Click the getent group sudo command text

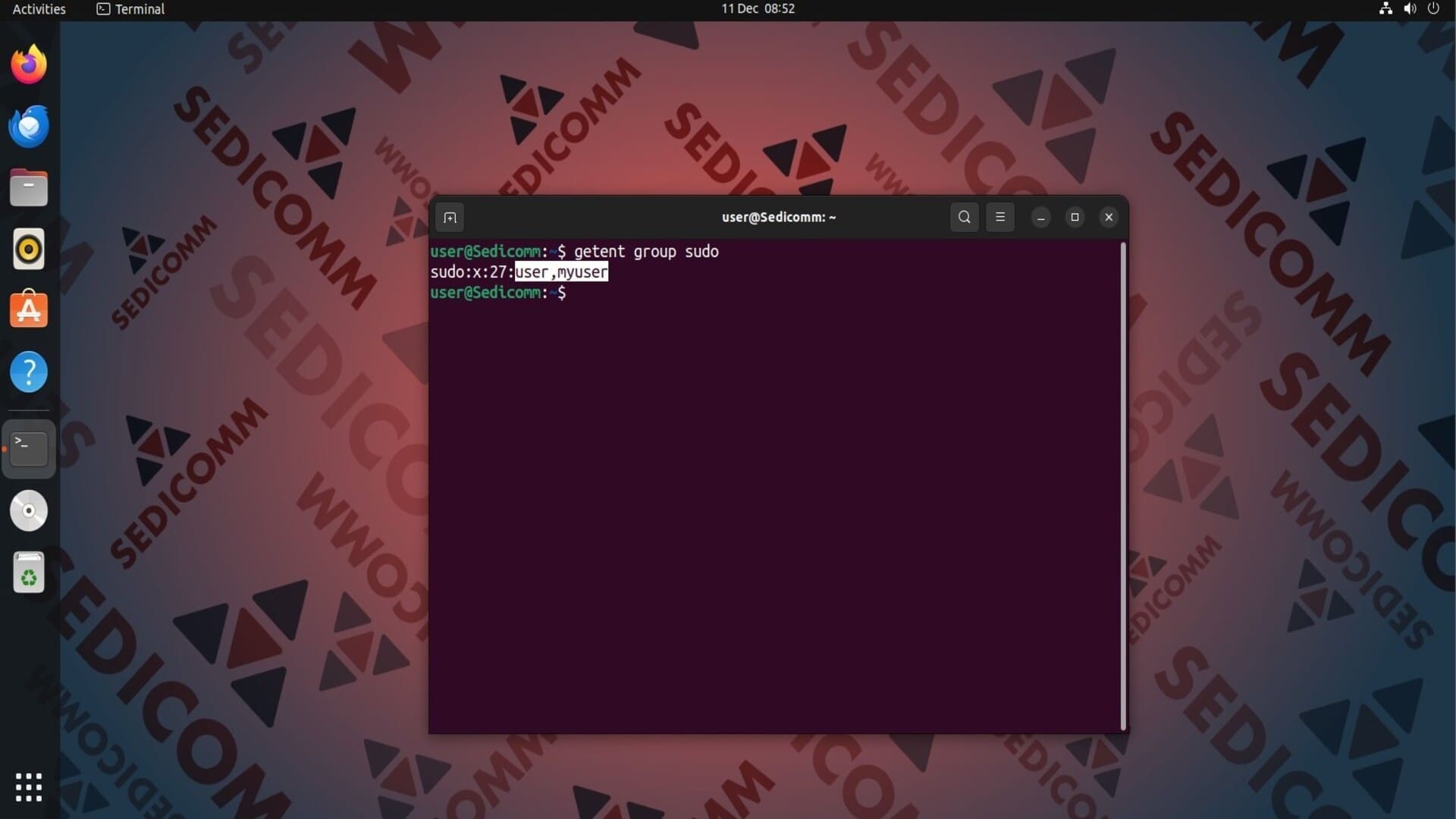(x=646, y=252)
